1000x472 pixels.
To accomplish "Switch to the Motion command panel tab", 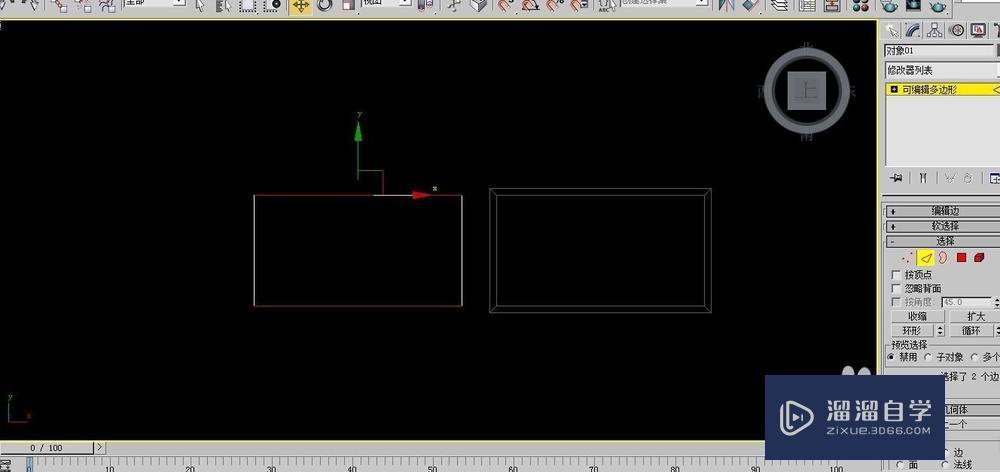I will 955,30.
